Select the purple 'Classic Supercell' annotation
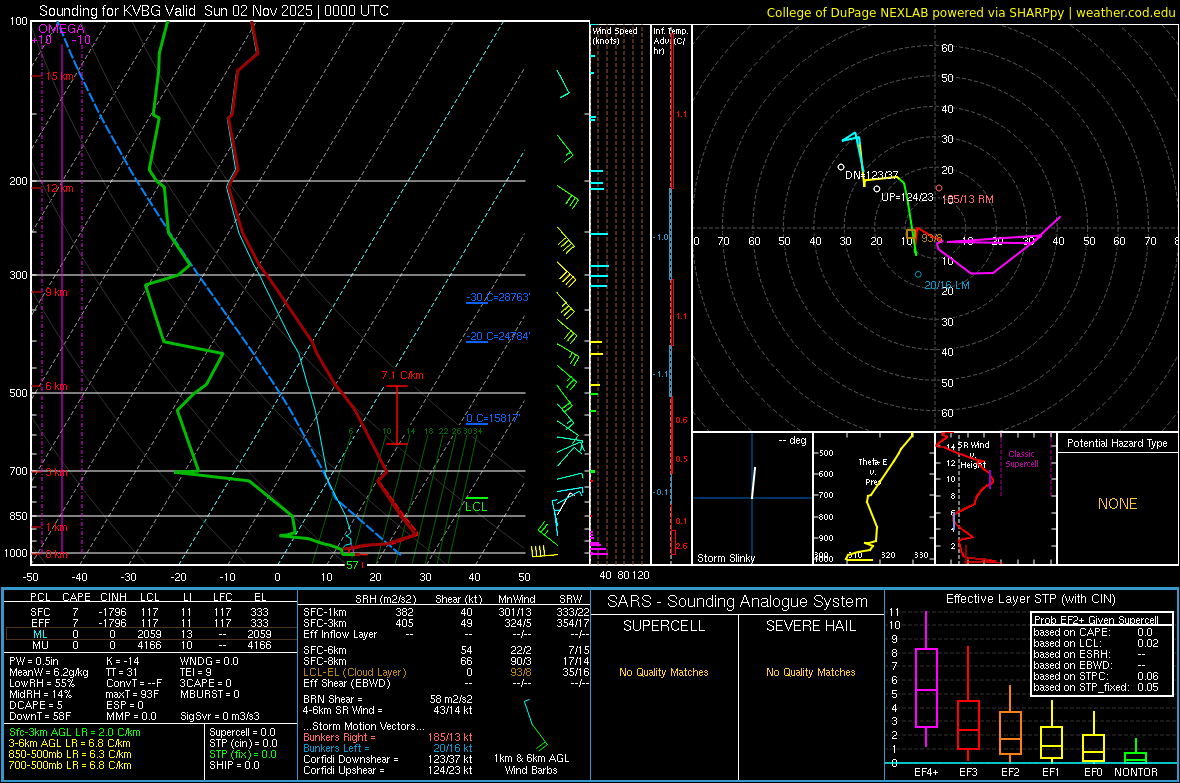The width and height of the screenshot is (1180, 783). (1022, 459)
